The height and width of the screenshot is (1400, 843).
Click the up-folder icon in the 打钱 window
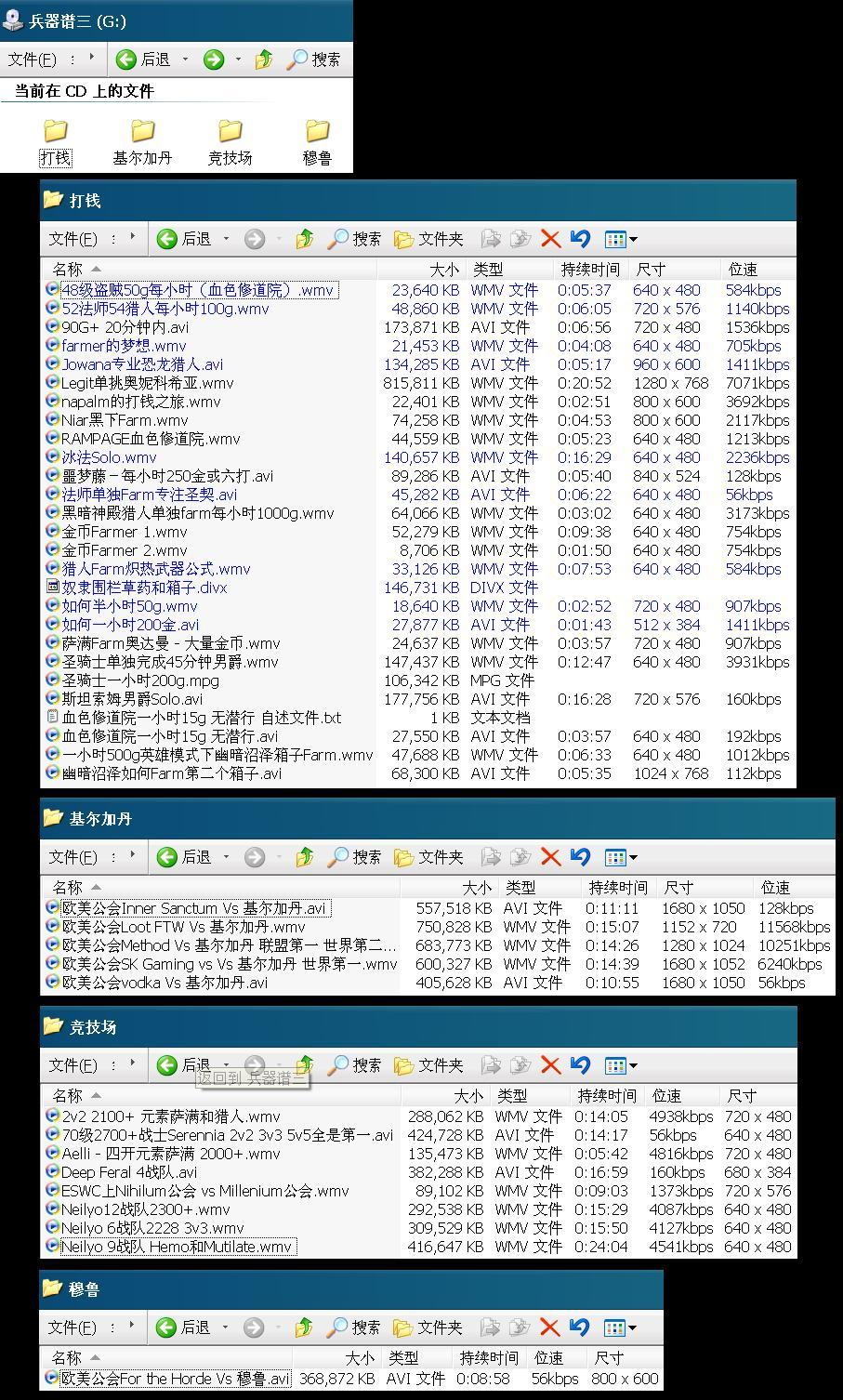pyautogui.click(x=304, y=239)
